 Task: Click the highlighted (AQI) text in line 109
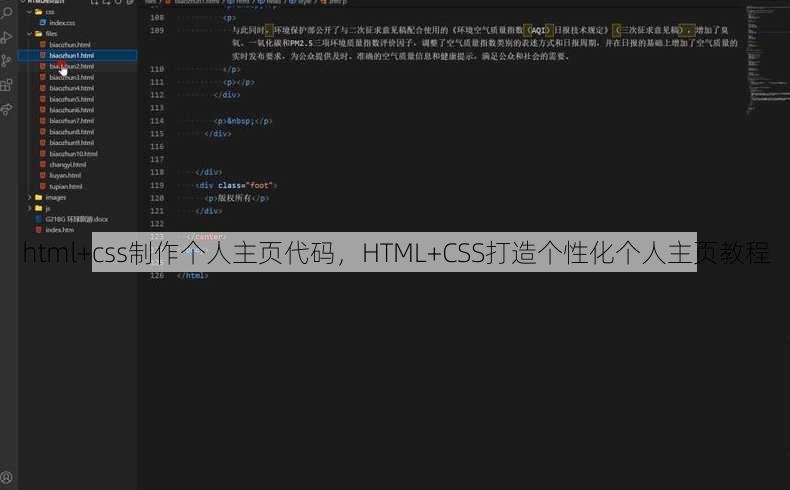(x=539, y=30)
